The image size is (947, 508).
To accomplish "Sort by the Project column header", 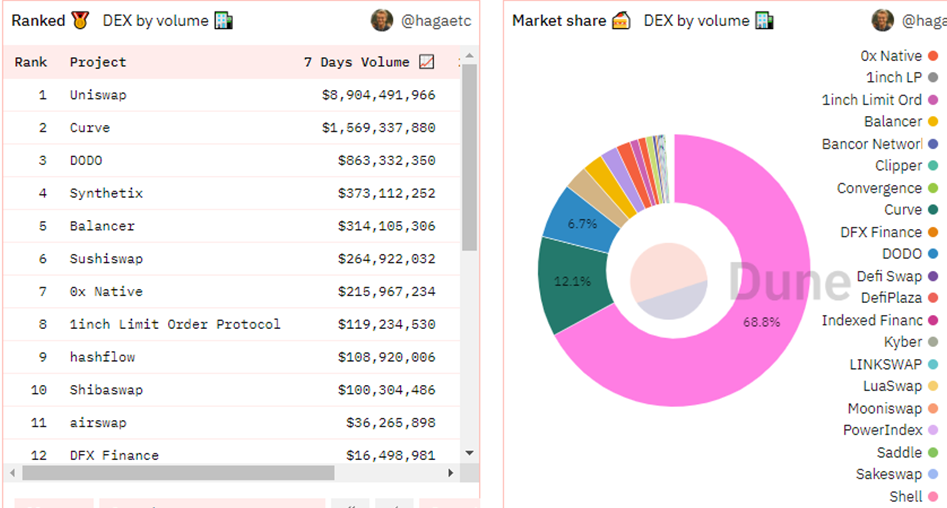I will click(x=98, y=62).
